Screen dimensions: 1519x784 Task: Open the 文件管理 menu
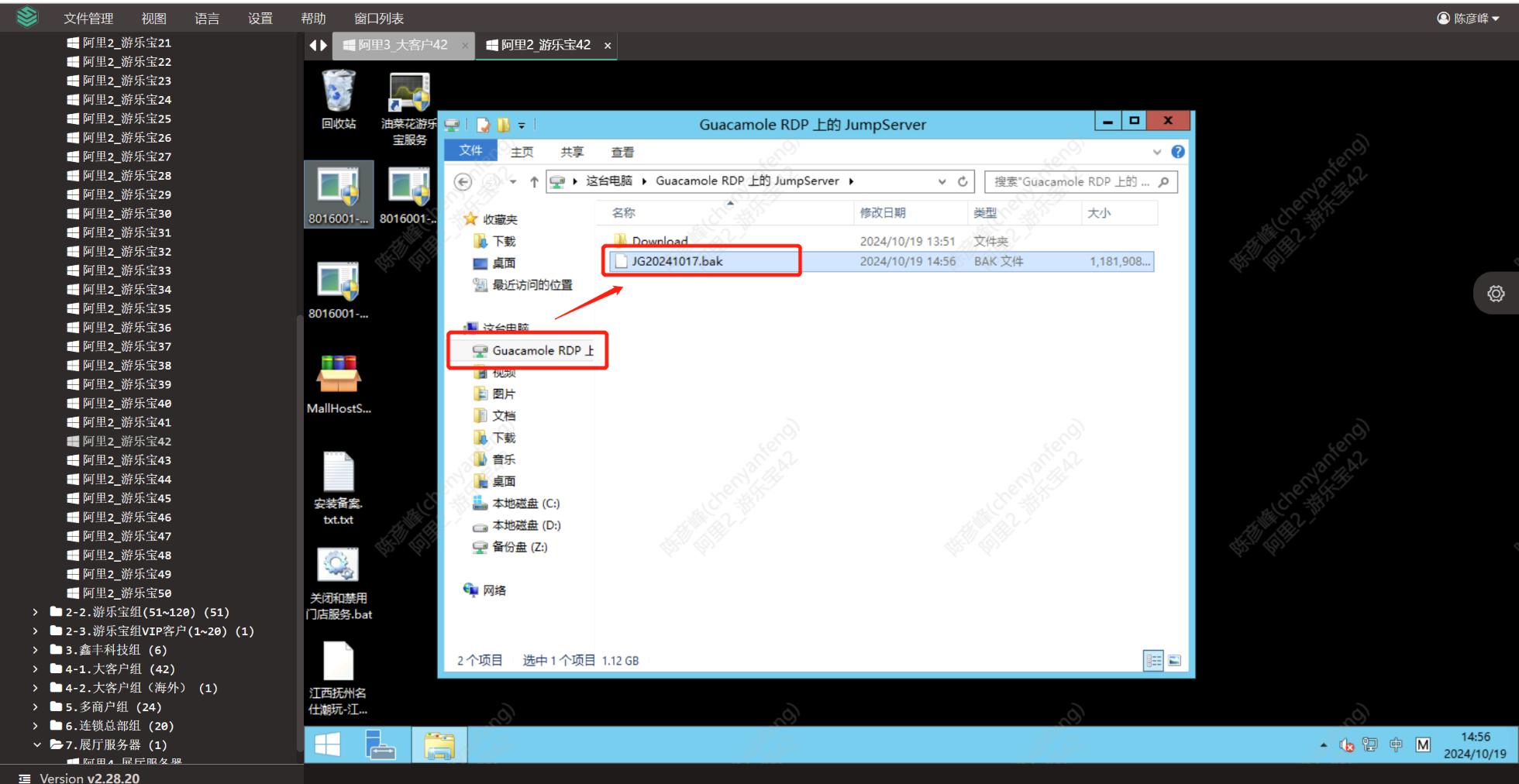(88, 19)
